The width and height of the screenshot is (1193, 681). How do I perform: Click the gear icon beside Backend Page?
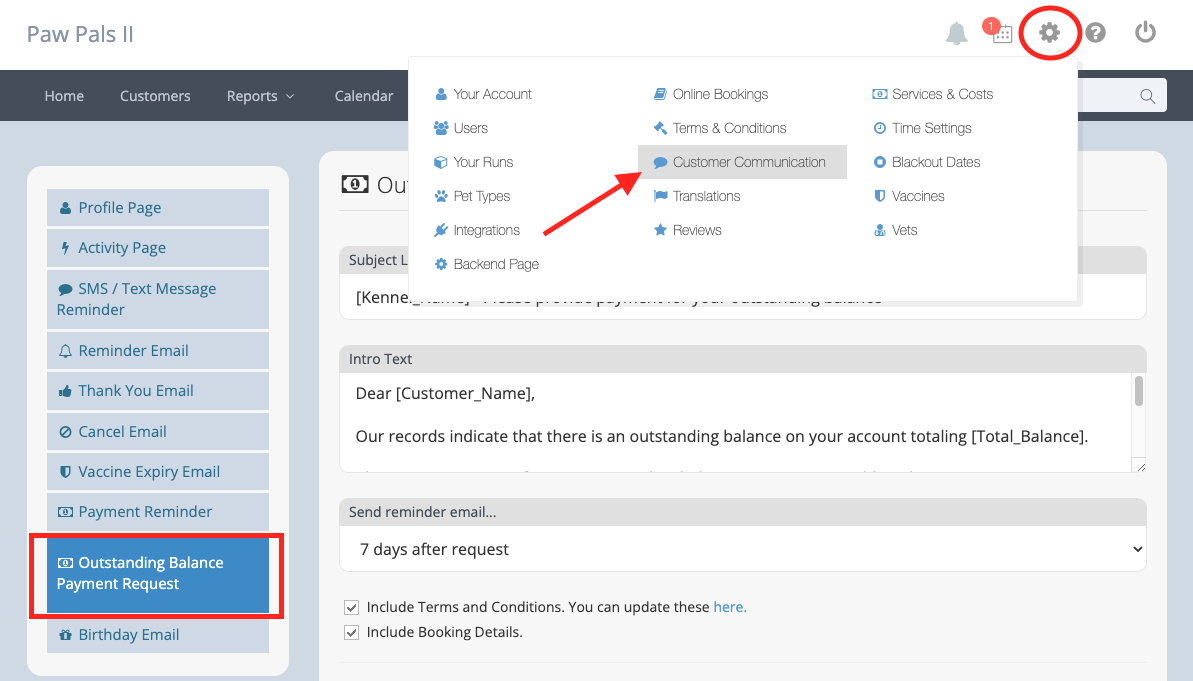(x=441, y=264)
